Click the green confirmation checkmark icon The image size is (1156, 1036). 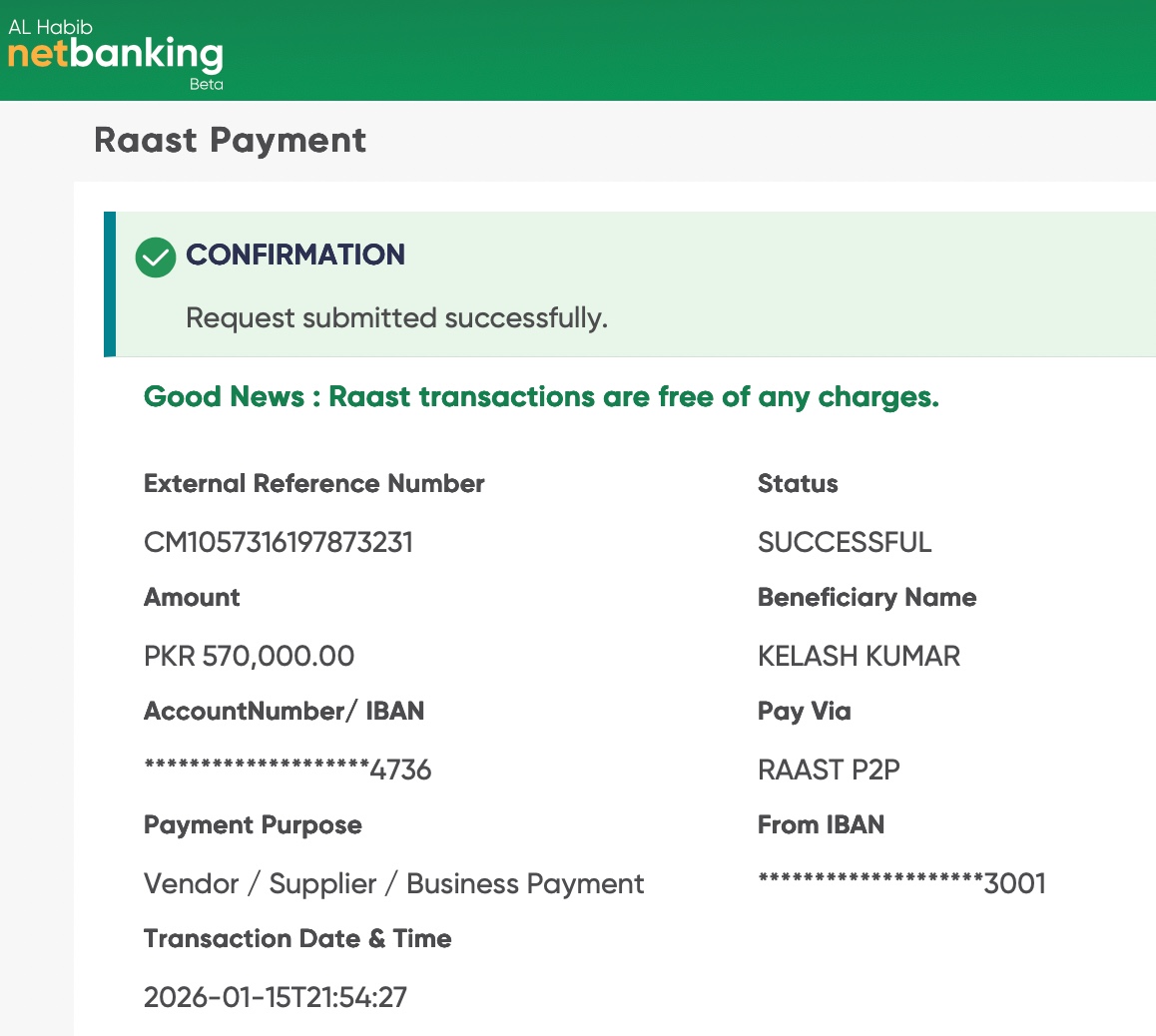click(156, 257)
